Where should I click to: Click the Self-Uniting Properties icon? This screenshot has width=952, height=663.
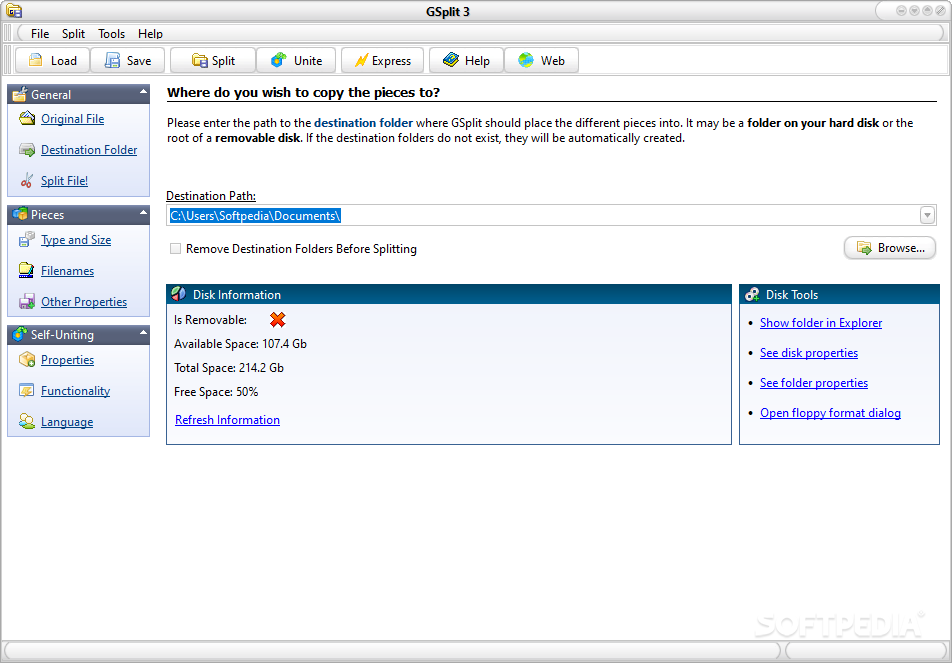tap(27, 359)
